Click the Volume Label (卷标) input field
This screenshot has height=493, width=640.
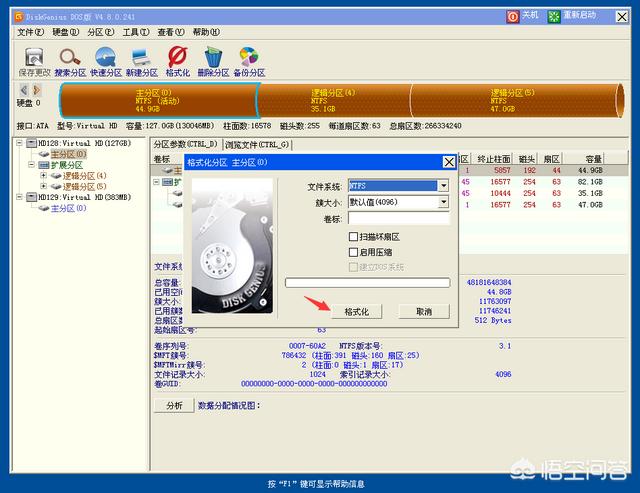click(x=398, y=218)
